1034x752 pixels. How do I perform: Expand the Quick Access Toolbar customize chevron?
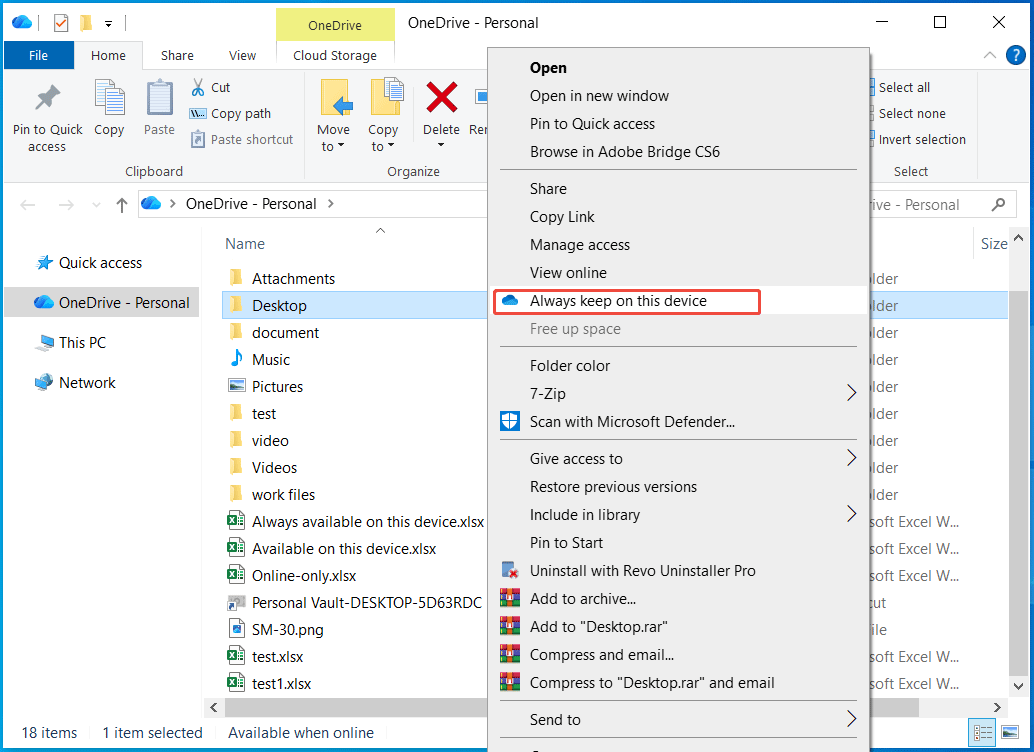click(106, 22)
